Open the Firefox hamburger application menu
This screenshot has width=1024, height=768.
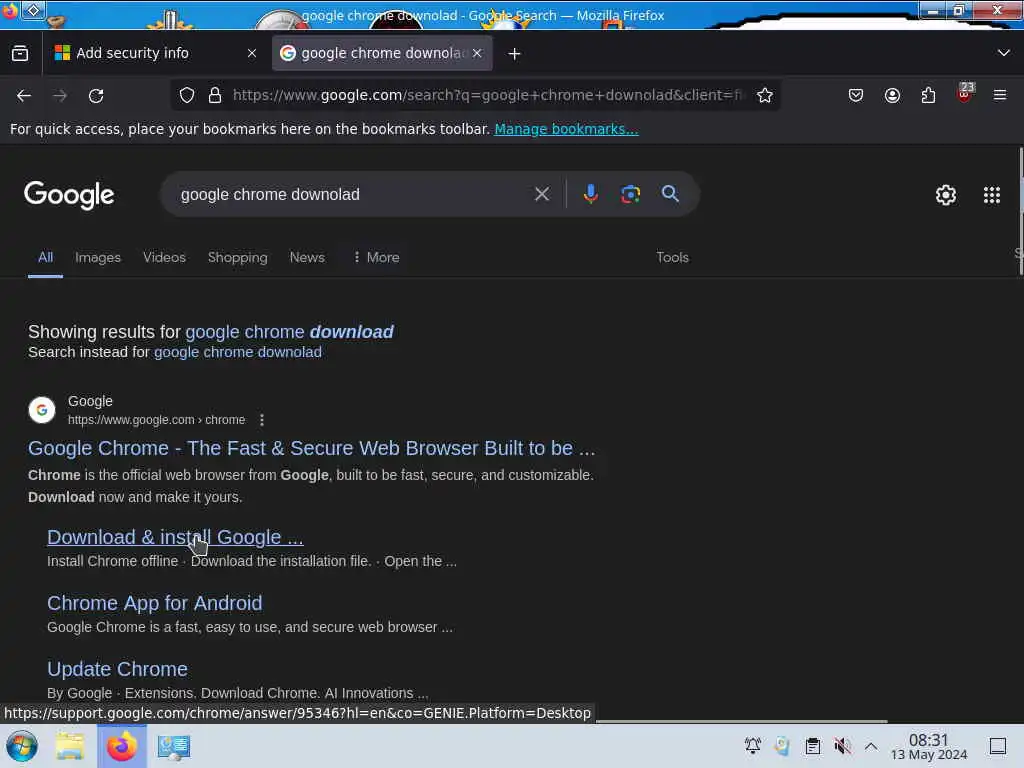pos(1000,95)
